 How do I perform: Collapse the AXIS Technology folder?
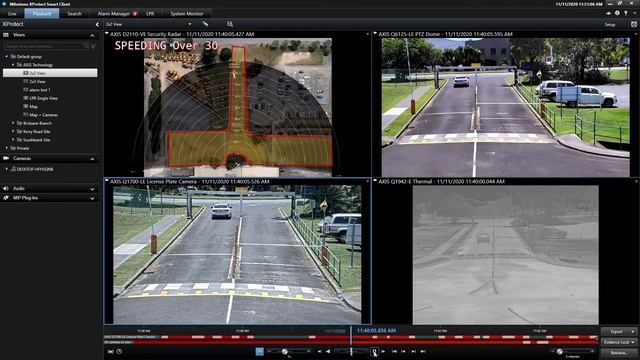point(13,64)
